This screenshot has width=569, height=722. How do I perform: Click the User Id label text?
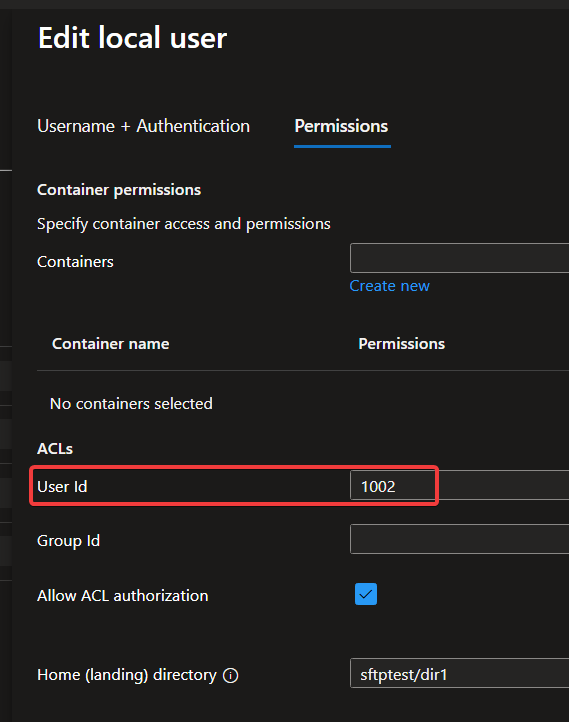[62, 487]
